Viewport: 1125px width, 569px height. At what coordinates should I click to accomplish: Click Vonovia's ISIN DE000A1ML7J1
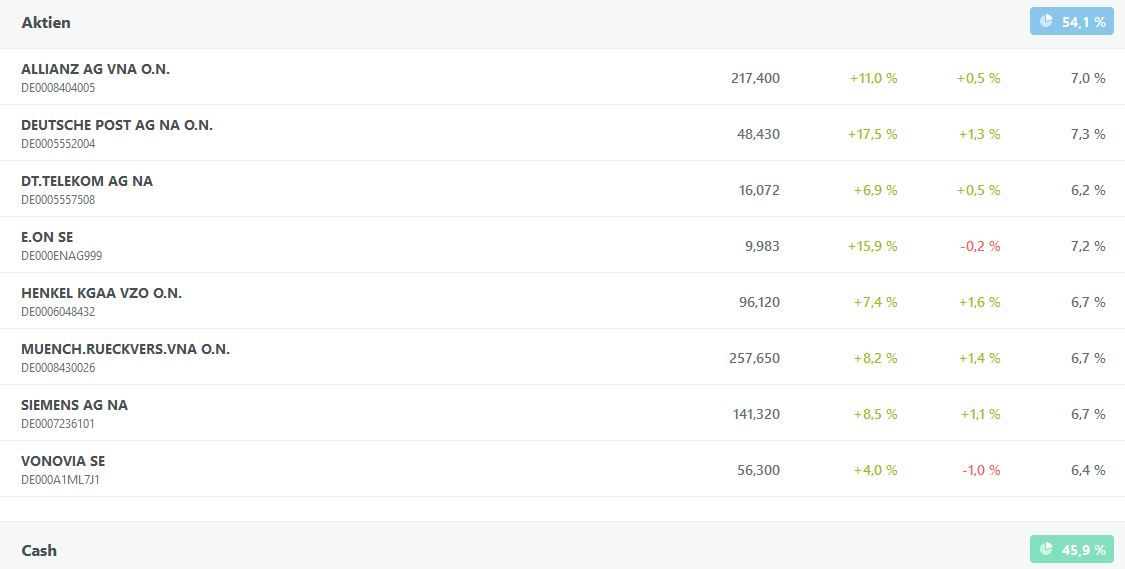[x=60, y=480]
